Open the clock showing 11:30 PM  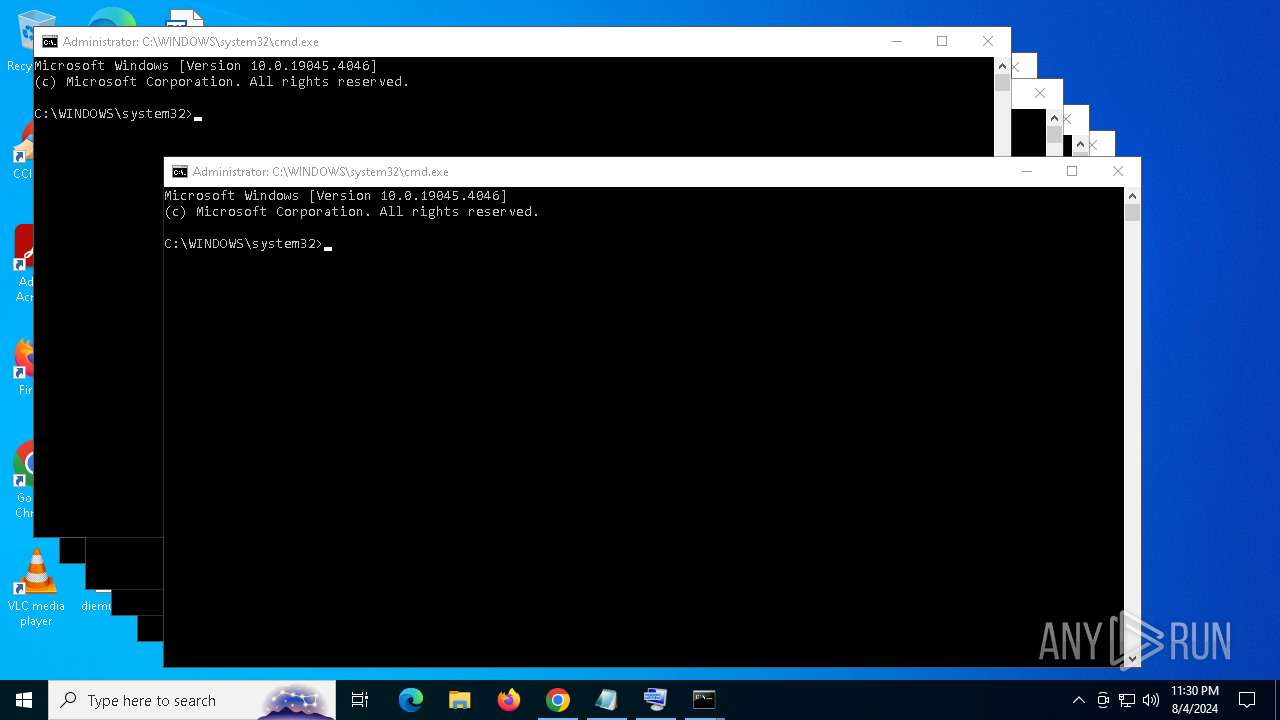coord(1195,700)
